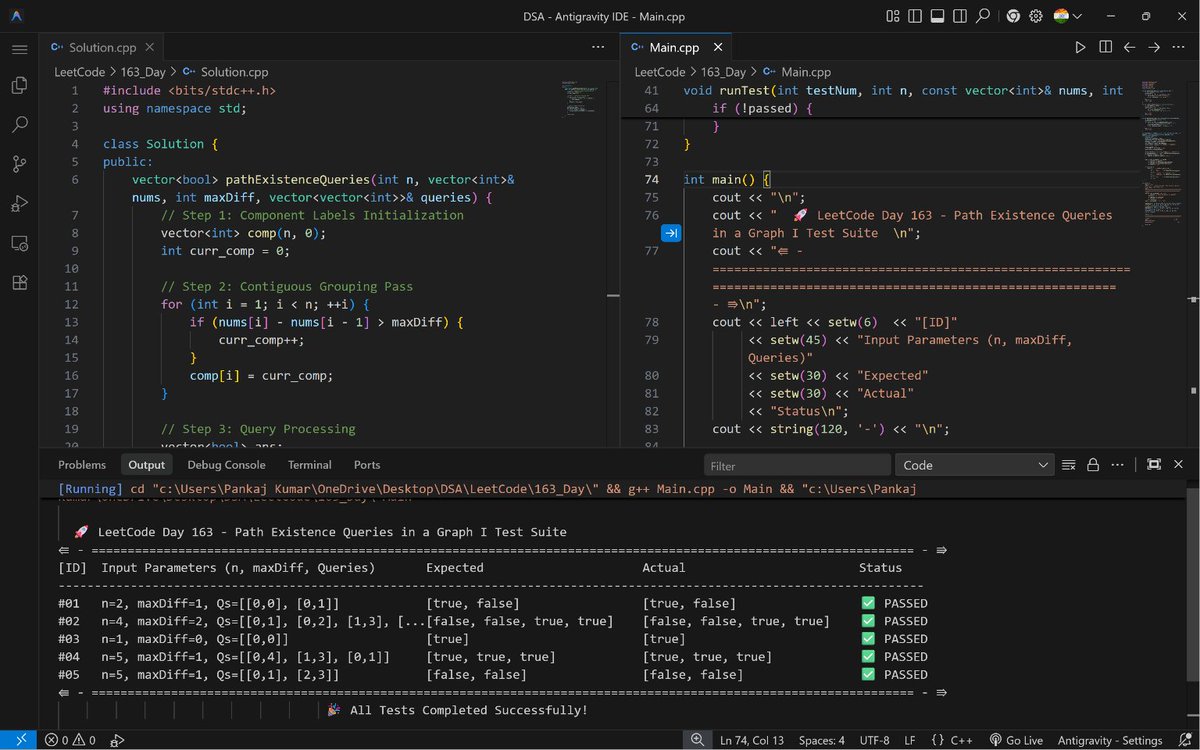Open more actions for the Main.cpp editor group
The width and height of the screenshot is (1200, 750).
click(x=1179, y=47)
